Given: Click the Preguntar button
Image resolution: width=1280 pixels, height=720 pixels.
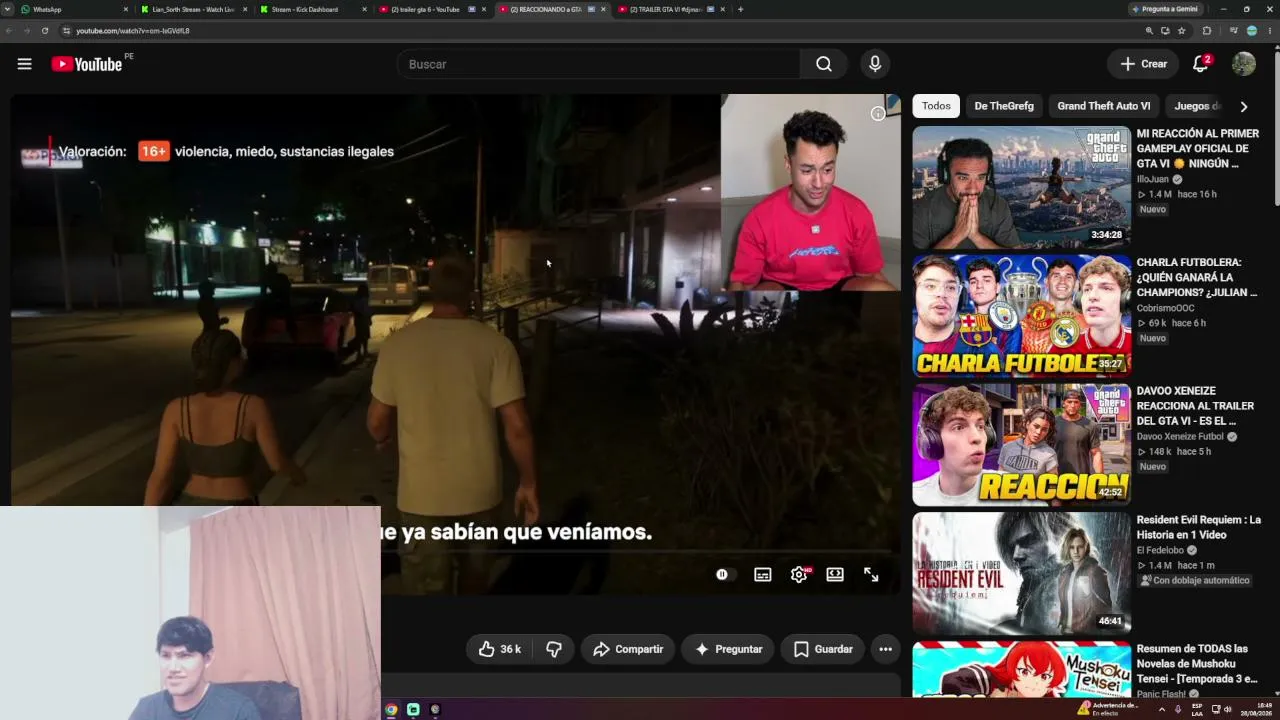Looking at the screenshot, I should coord(728,649).
